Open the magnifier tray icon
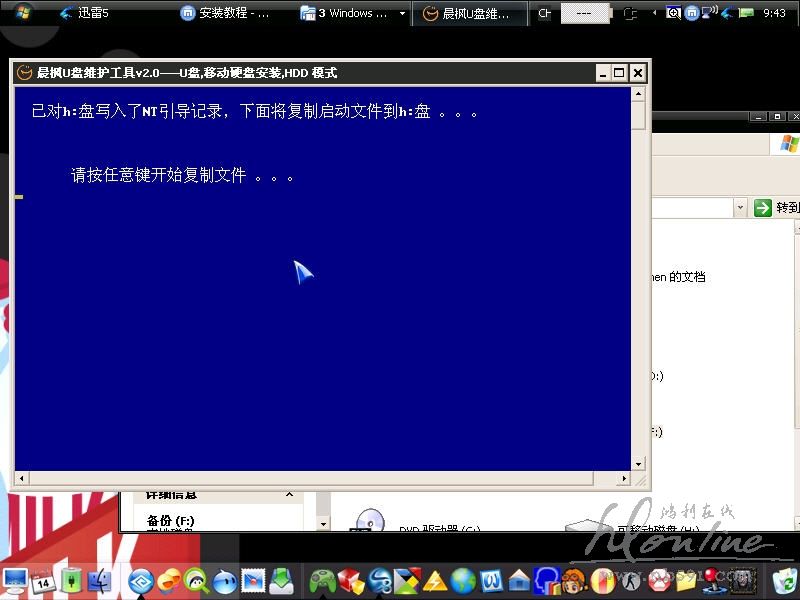The width and height of the screenshot is (800, 600). [x=673, y=13]
